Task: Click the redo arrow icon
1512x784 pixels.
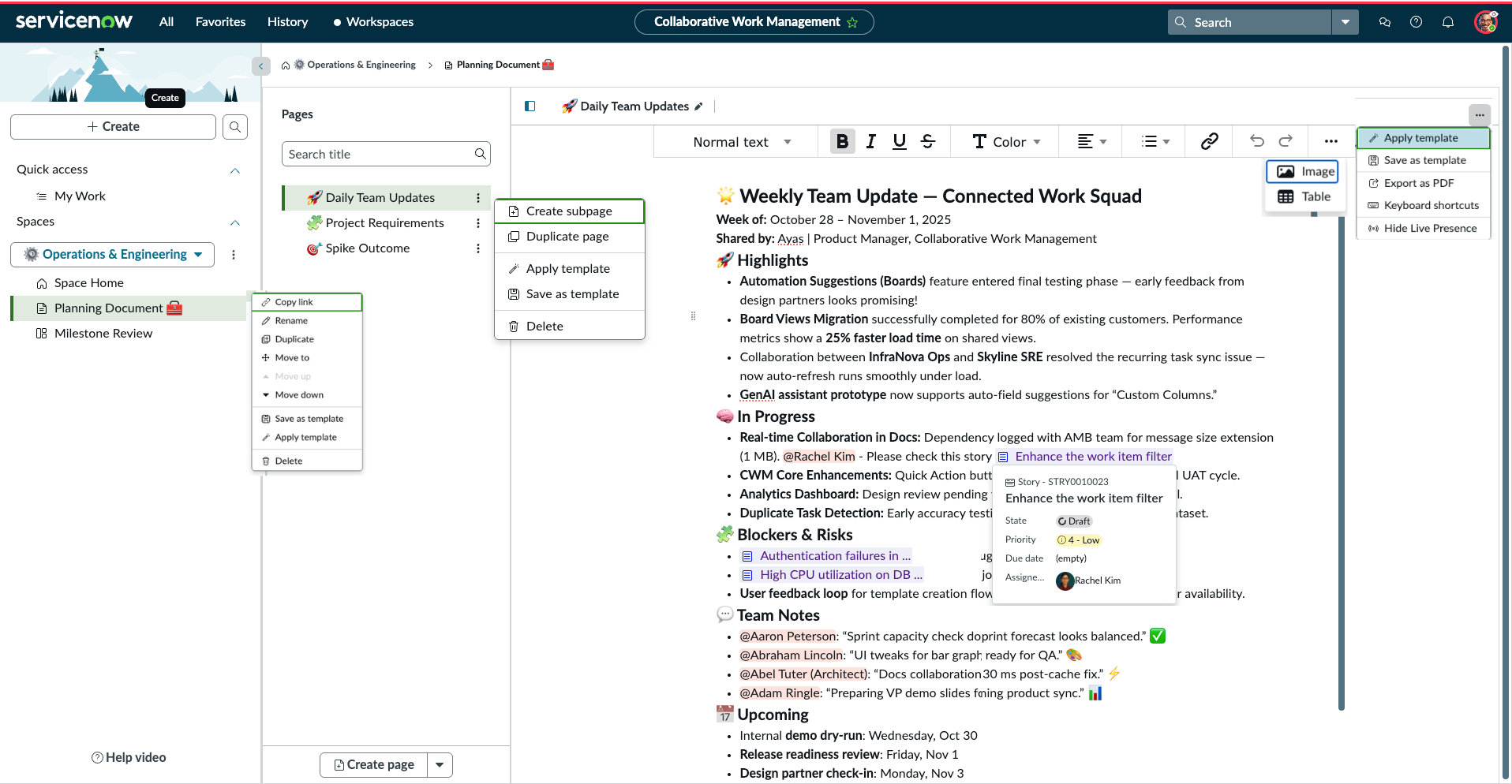Action: [x=1286, y=141]
